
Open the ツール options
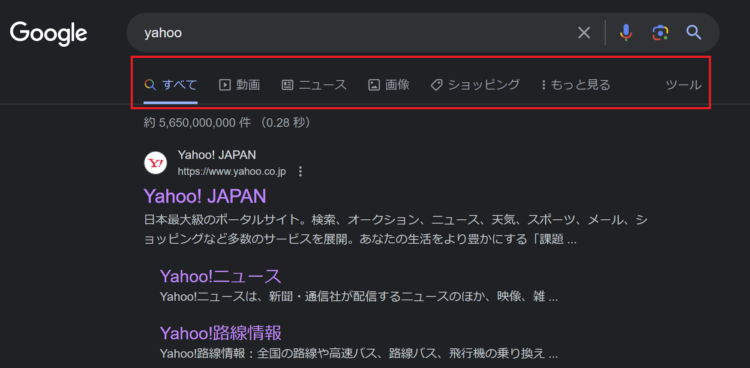click(x=684, y=85)
